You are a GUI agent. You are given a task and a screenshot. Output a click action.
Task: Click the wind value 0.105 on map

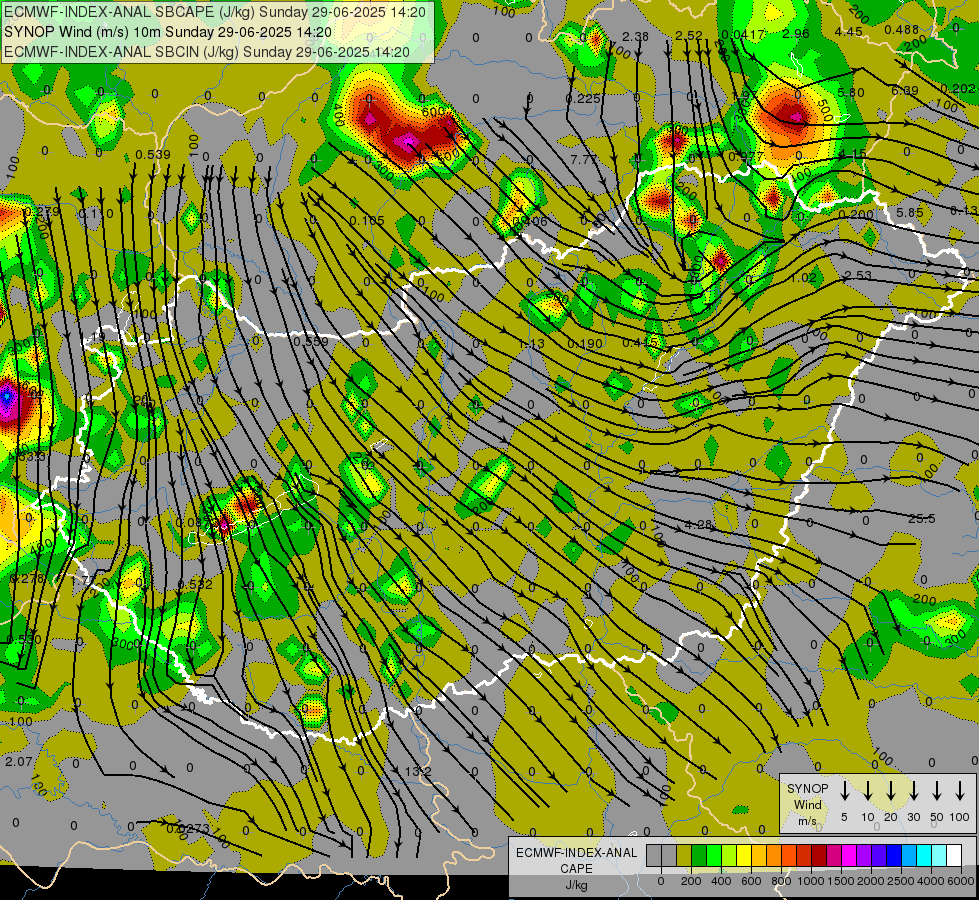pyautogui.click(x=367, y=220)
